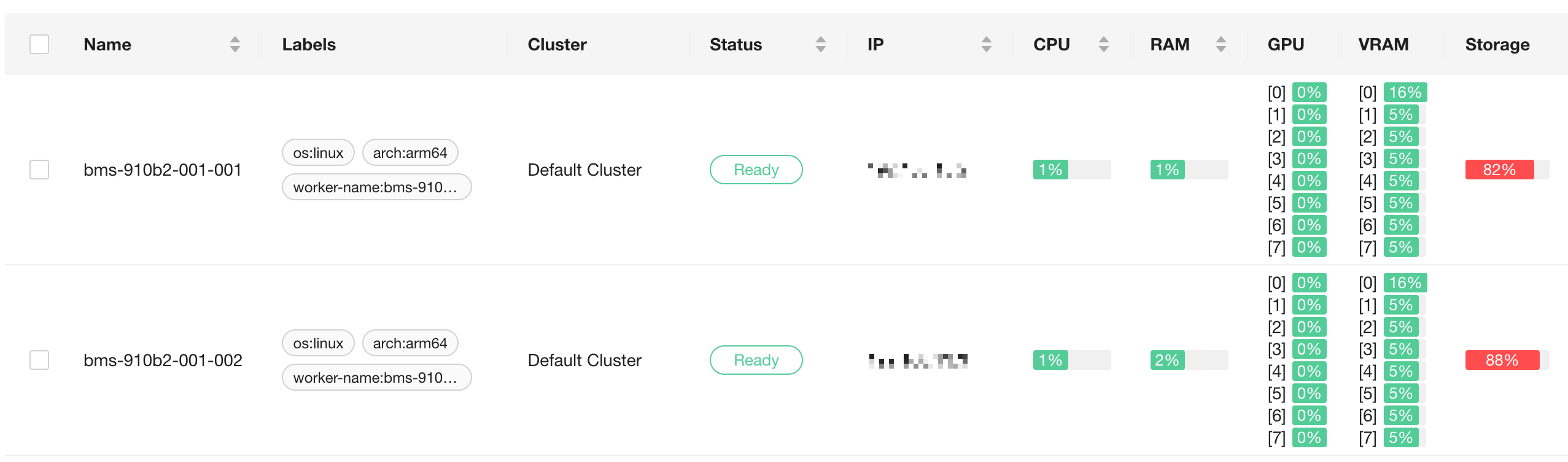This screenshot has width=1568, height=462.
Task: Click the Ready status of second worker
Action: (x=756, y=360)
